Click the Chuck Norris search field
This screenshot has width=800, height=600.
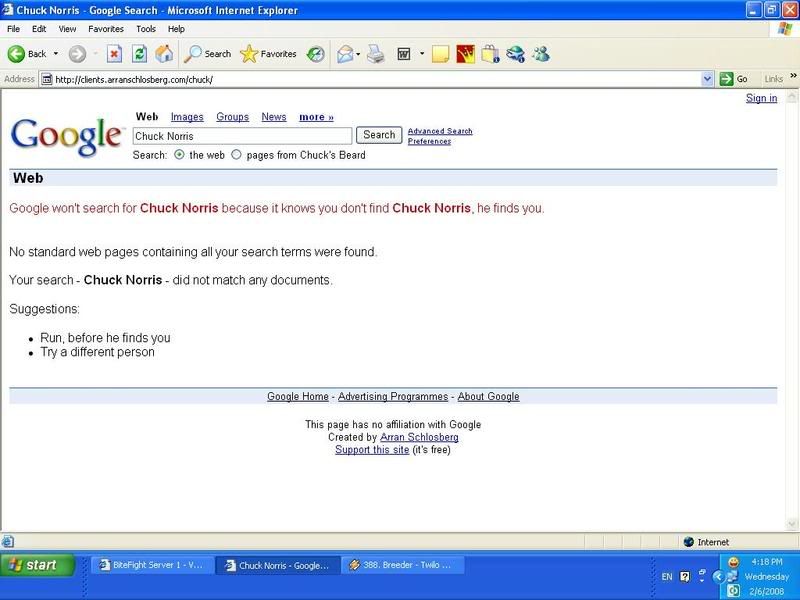pos(242,136)
